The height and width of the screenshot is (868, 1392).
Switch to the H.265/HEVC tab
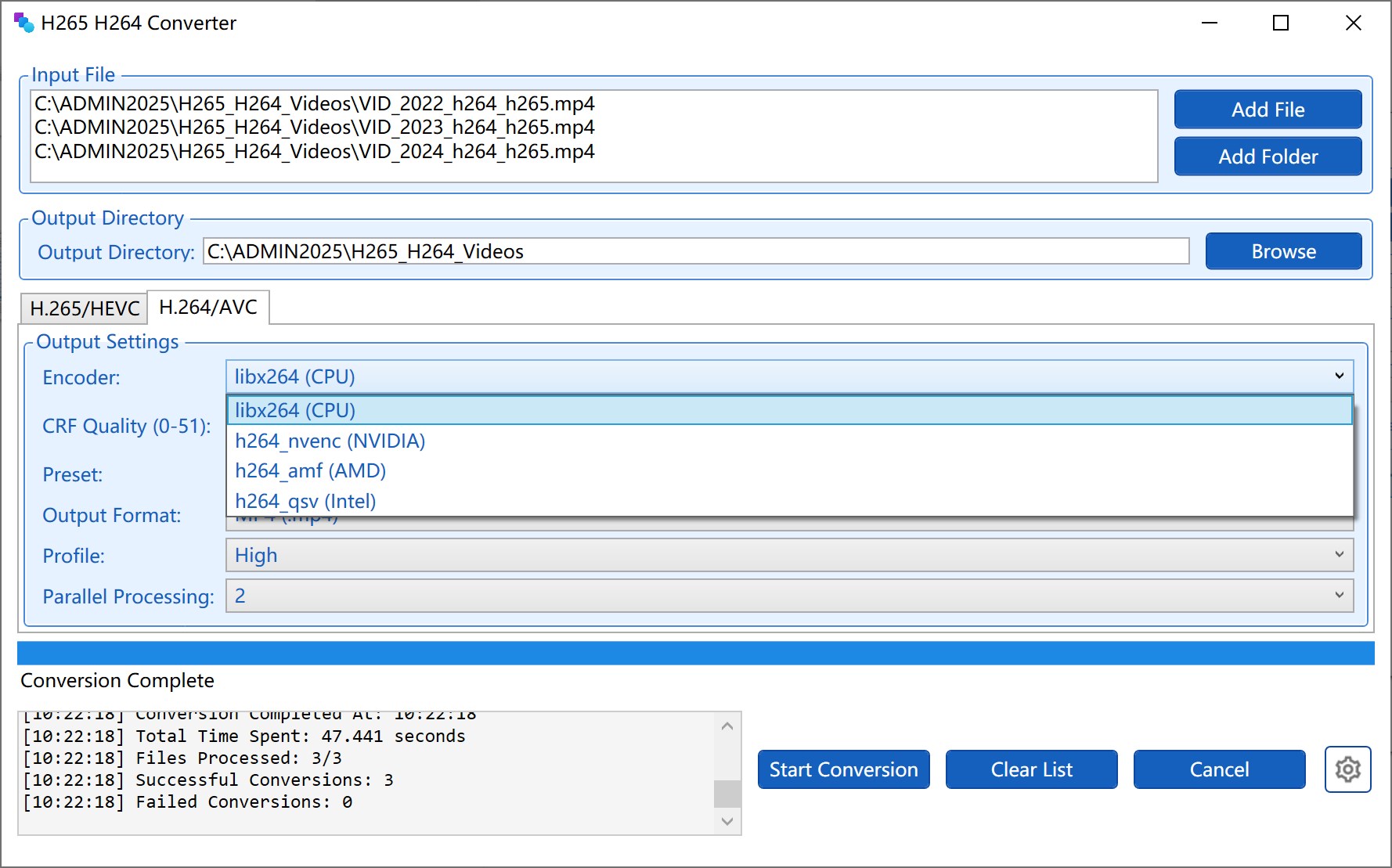85,308
